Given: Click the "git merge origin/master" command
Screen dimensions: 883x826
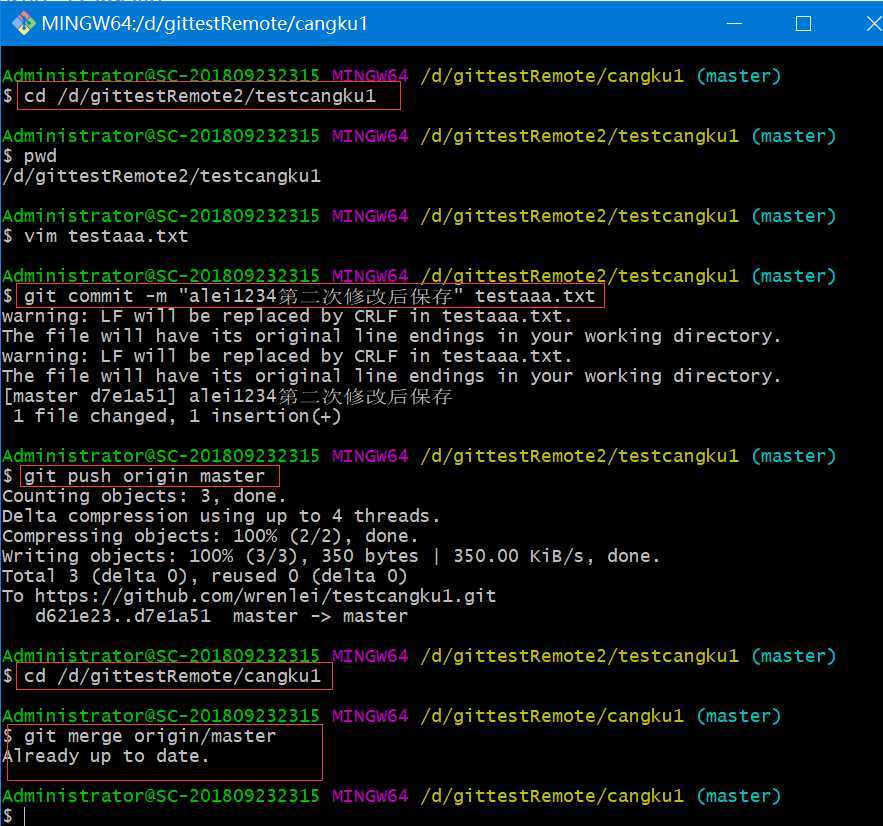Looking at the screenshot, I should tap(150, 736).
